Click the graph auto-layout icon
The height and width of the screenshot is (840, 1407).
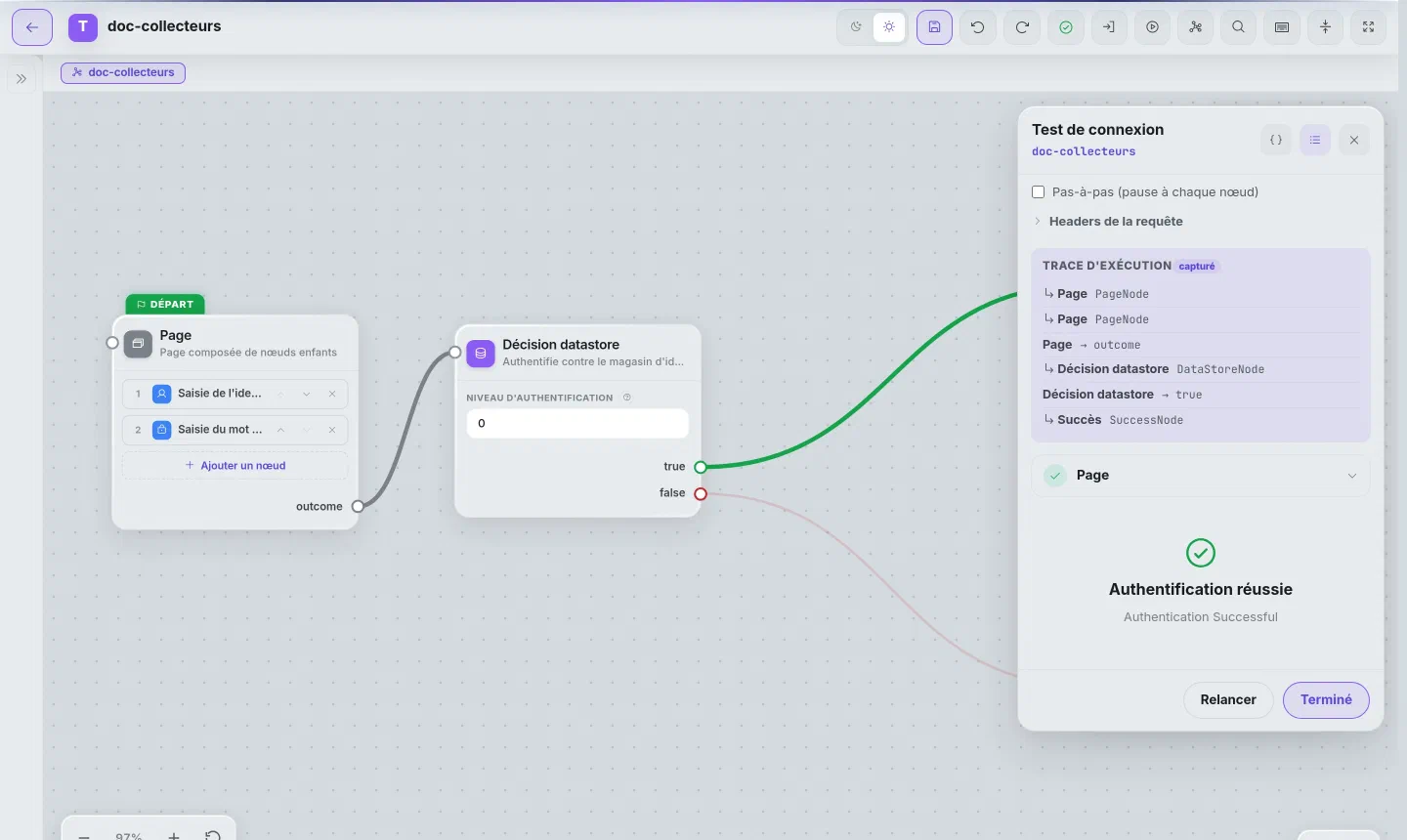[x=1196, y=27]
